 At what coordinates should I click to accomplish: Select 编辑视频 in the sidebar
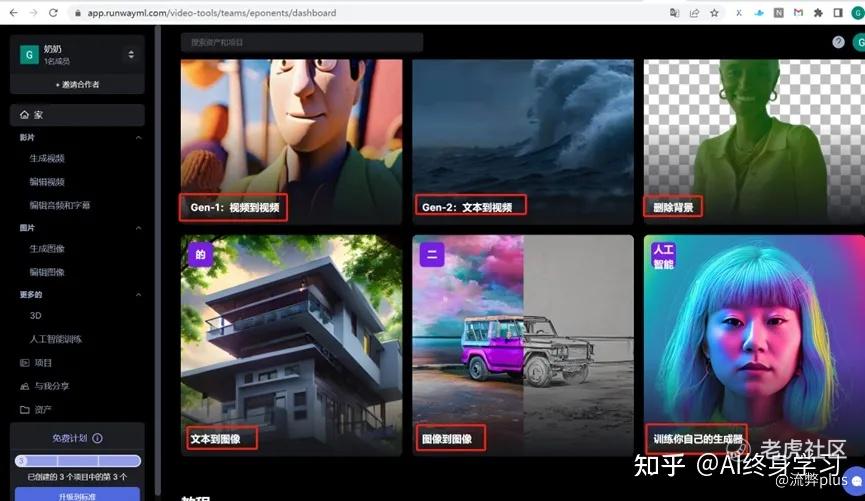(x=47, y=182)
